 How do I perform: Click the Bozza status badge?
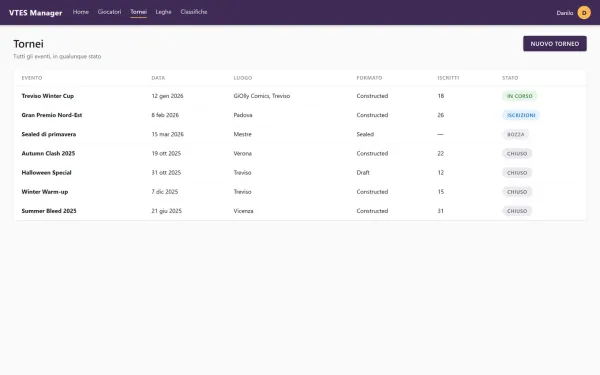point(516,134)
